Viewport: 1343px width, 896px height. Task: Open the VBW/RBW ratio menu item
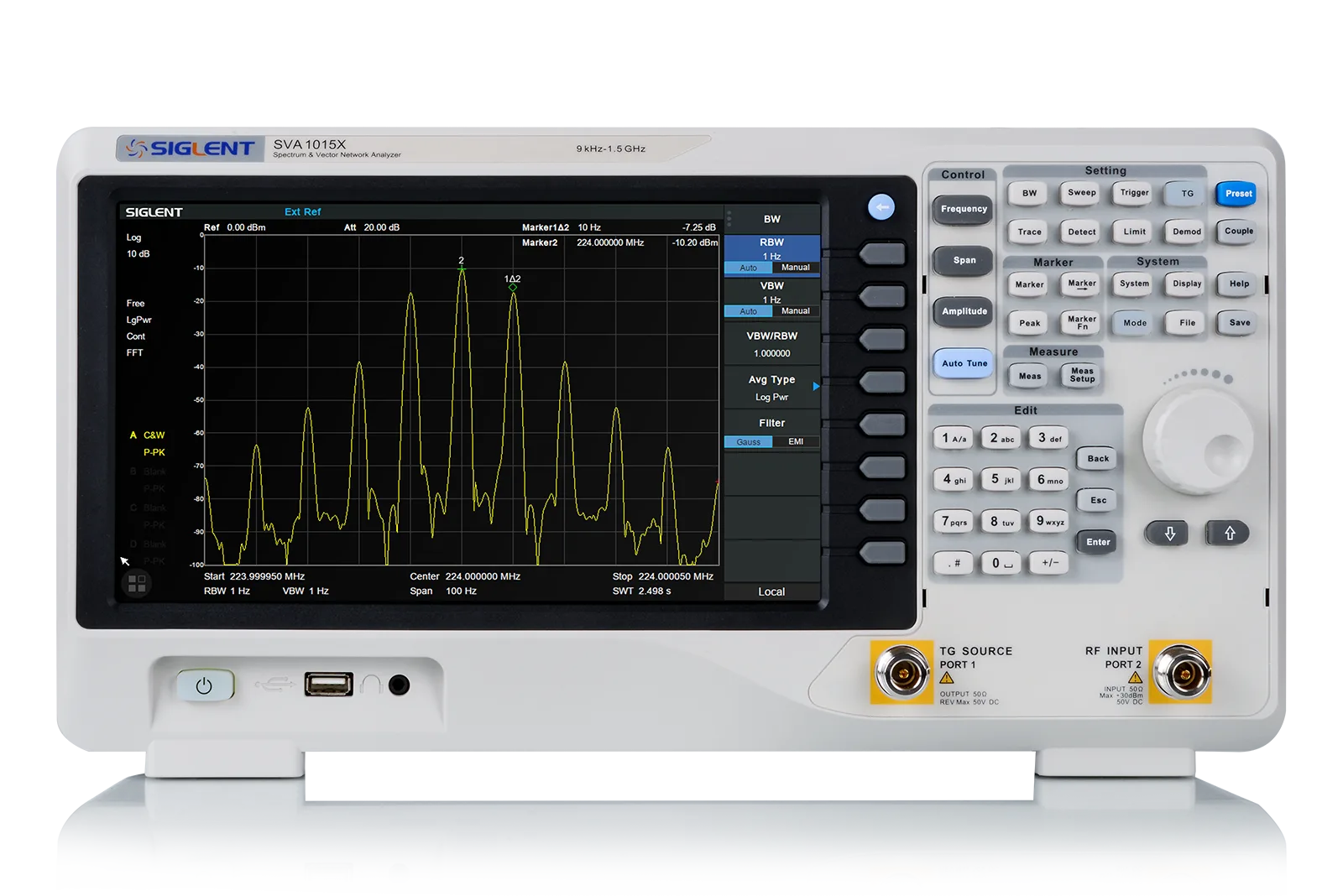pyautogui.click(x=772, y=344)
